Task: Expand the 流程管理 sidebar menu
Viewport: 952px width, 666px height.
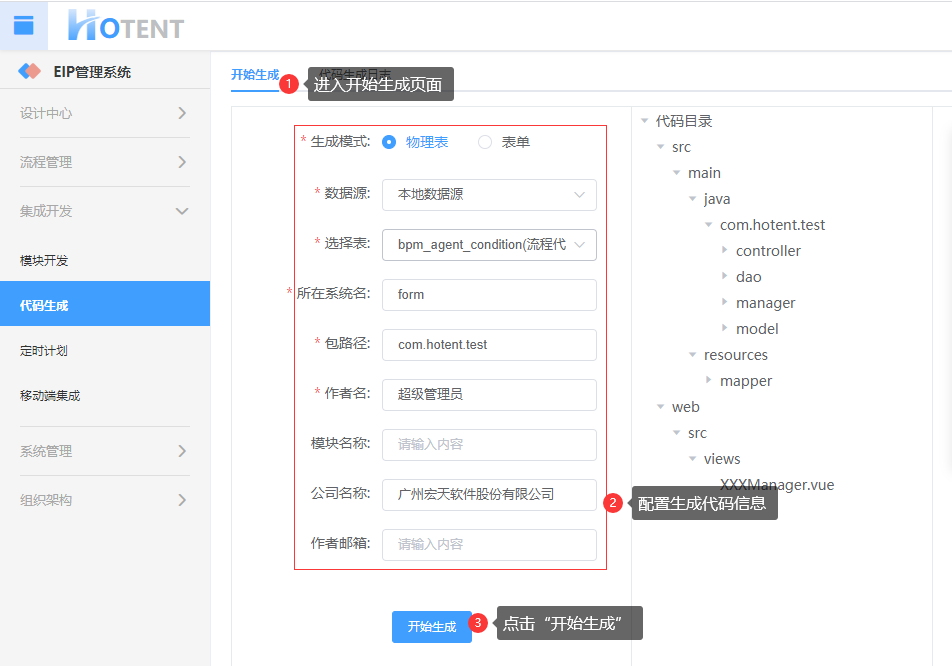Action: point(105,162)
